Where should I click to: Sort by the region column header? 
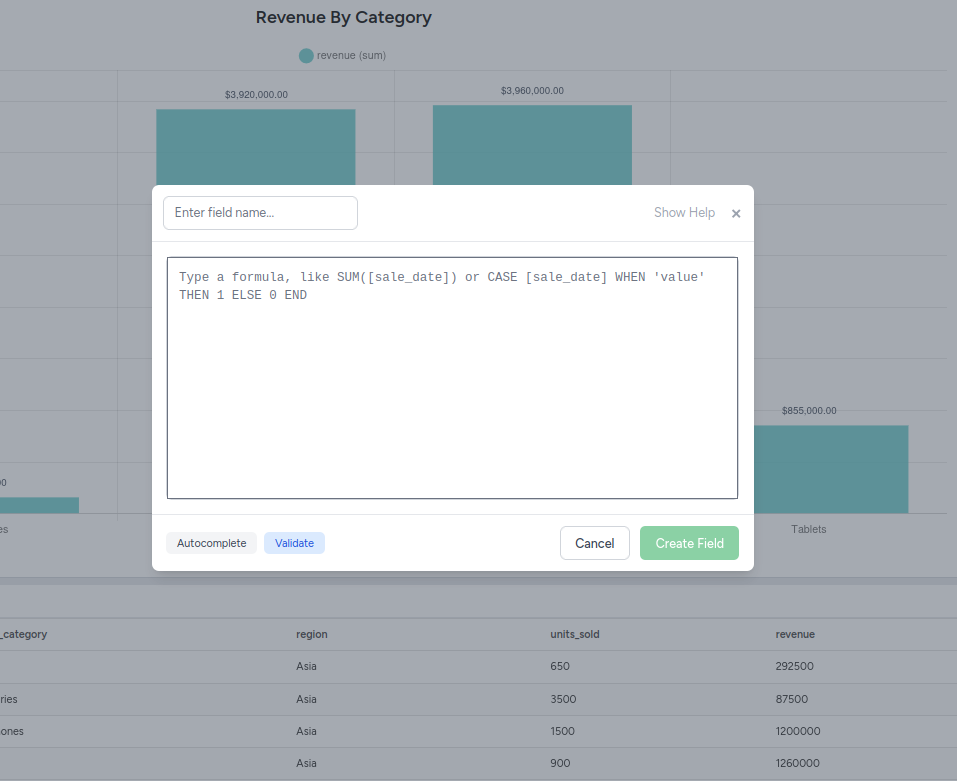coord(311,634)
